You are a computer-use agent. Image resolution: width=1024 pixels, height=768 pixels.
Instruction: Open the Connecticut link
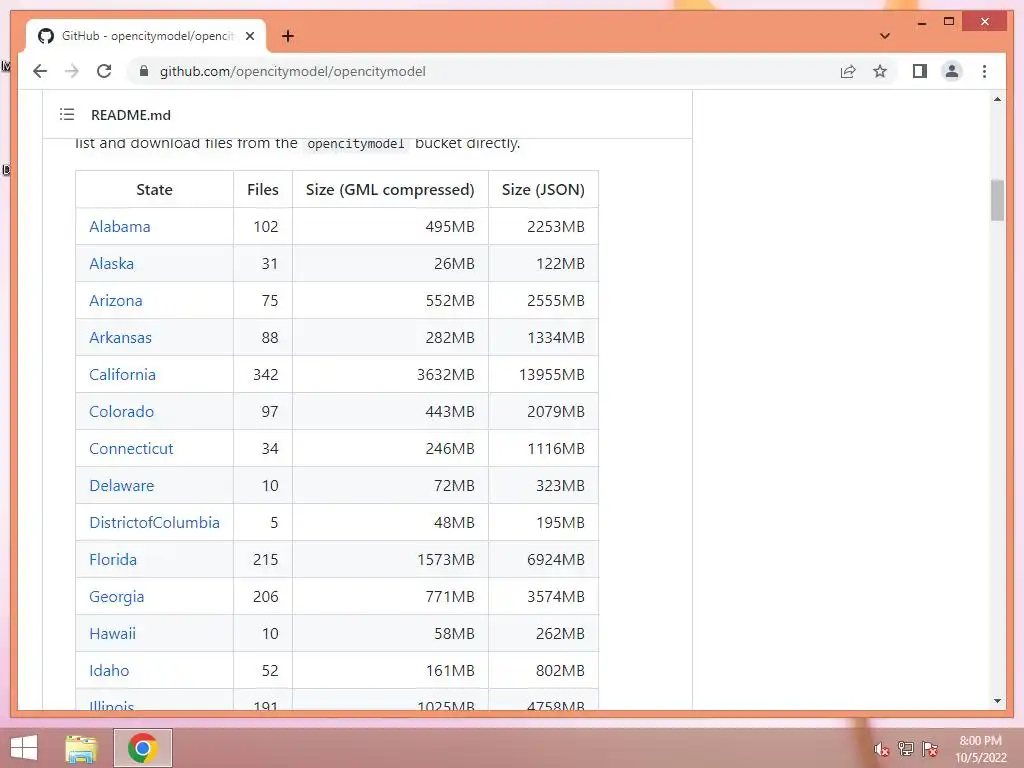[131, 449]
